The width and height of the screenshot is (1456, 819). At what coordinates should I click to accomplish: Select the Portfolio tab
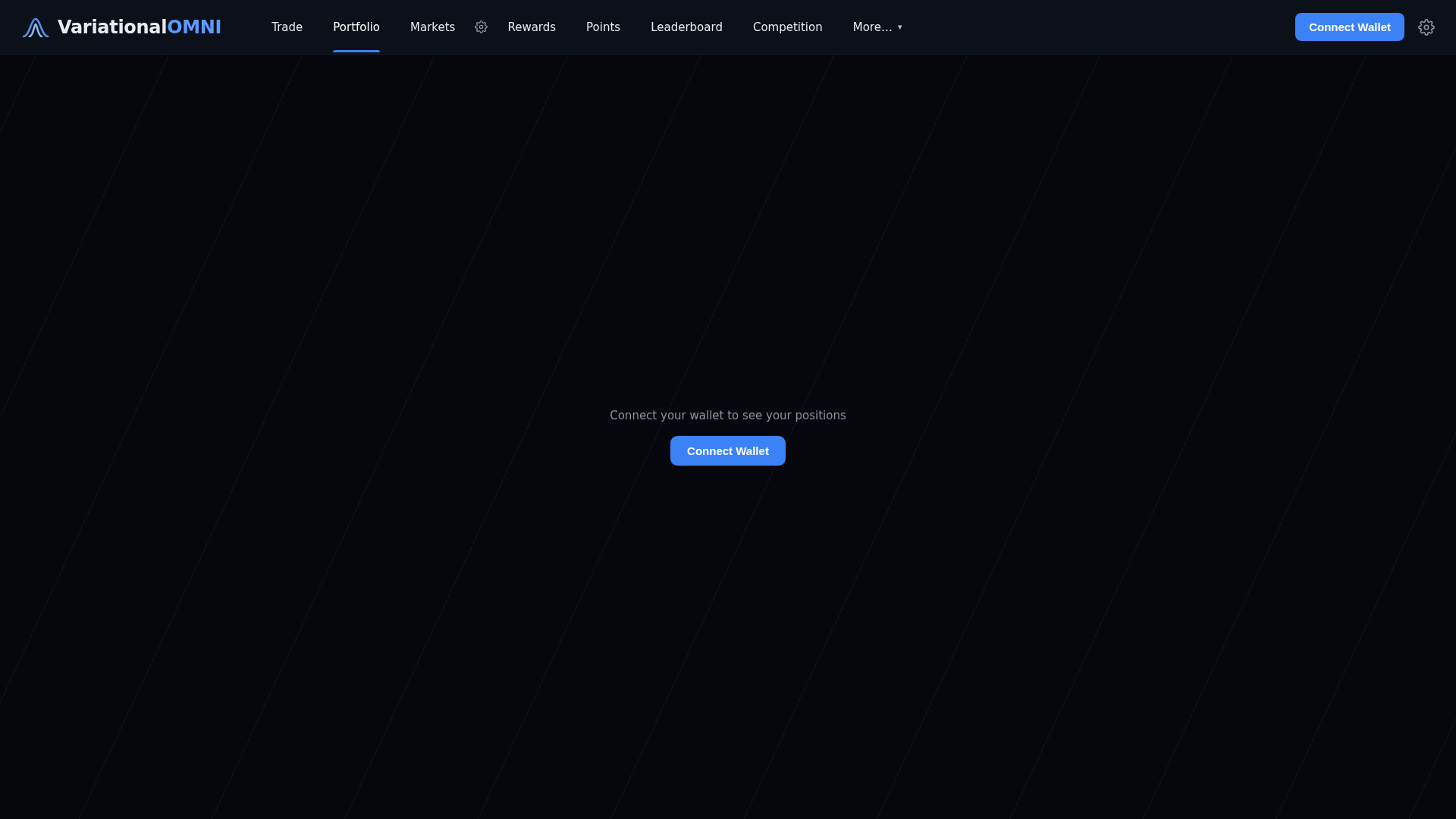point(356,27)
